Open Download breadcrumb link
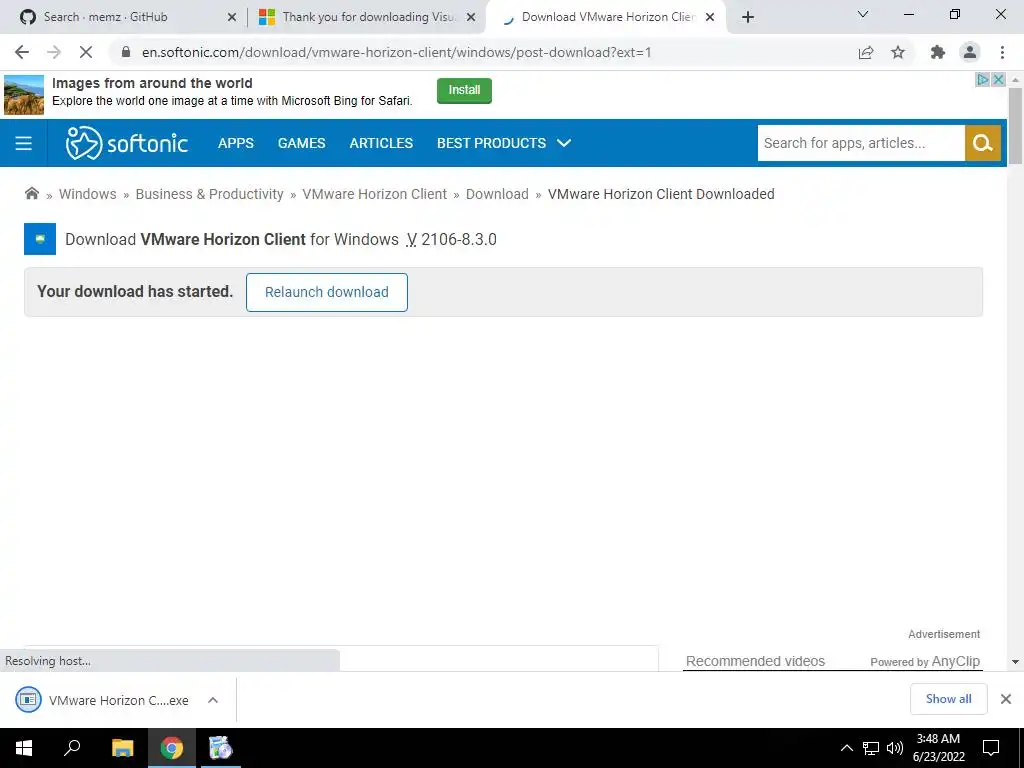1024x768 pixels. point(497,194)
